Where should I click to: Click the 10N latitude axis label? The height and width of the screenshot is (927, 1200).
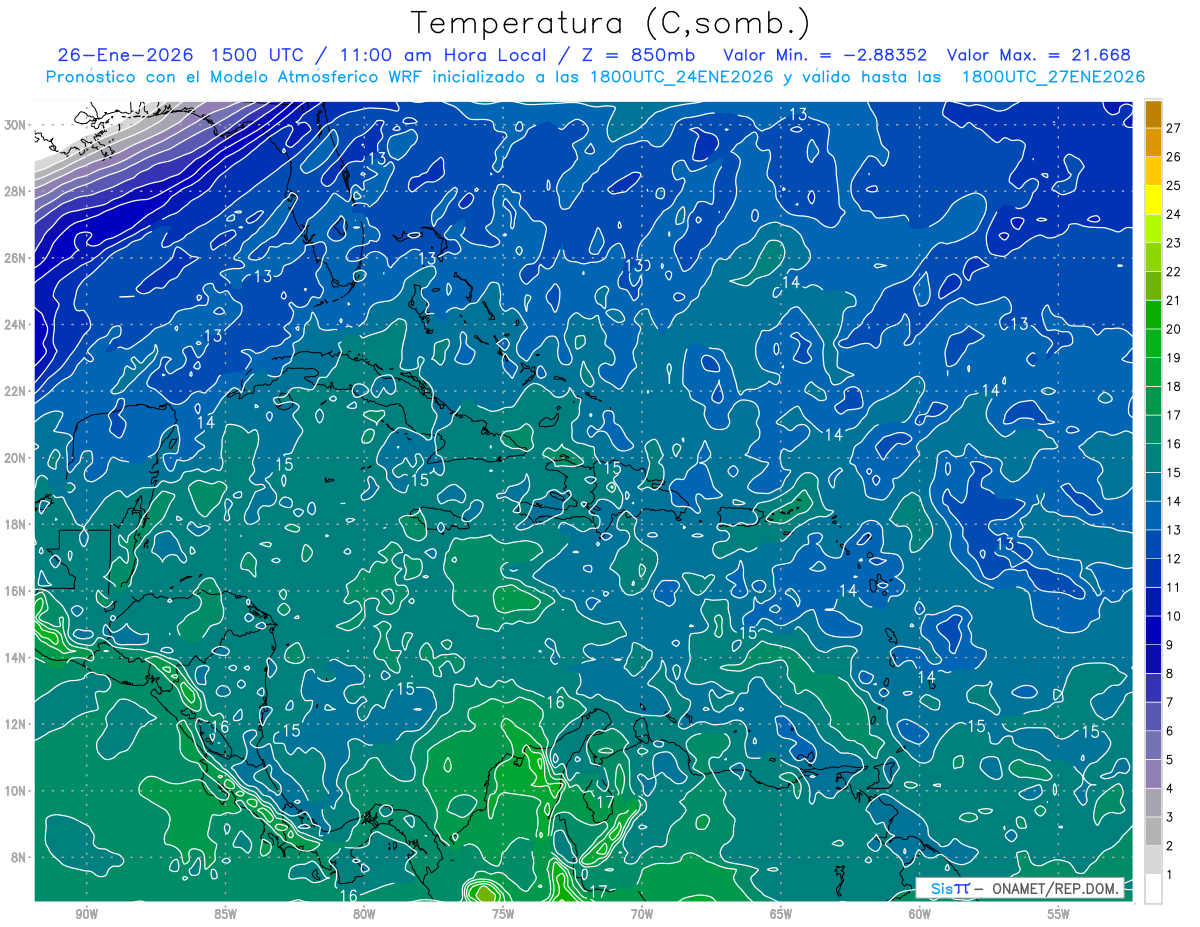(x=15, y=791)
